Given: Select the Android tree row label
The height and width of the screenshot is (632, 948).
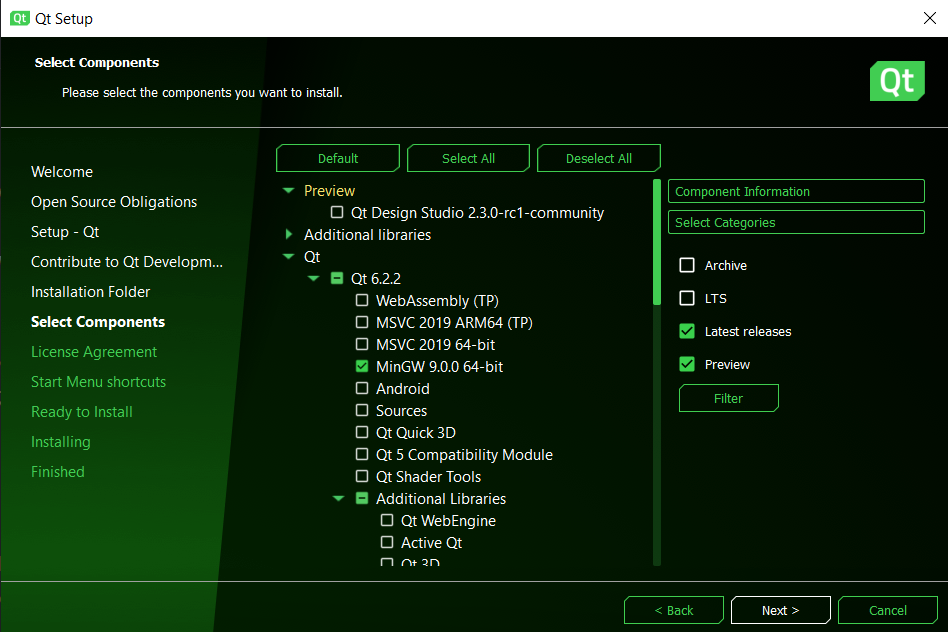Looking at the screenshot, I should tap(403, 389).
